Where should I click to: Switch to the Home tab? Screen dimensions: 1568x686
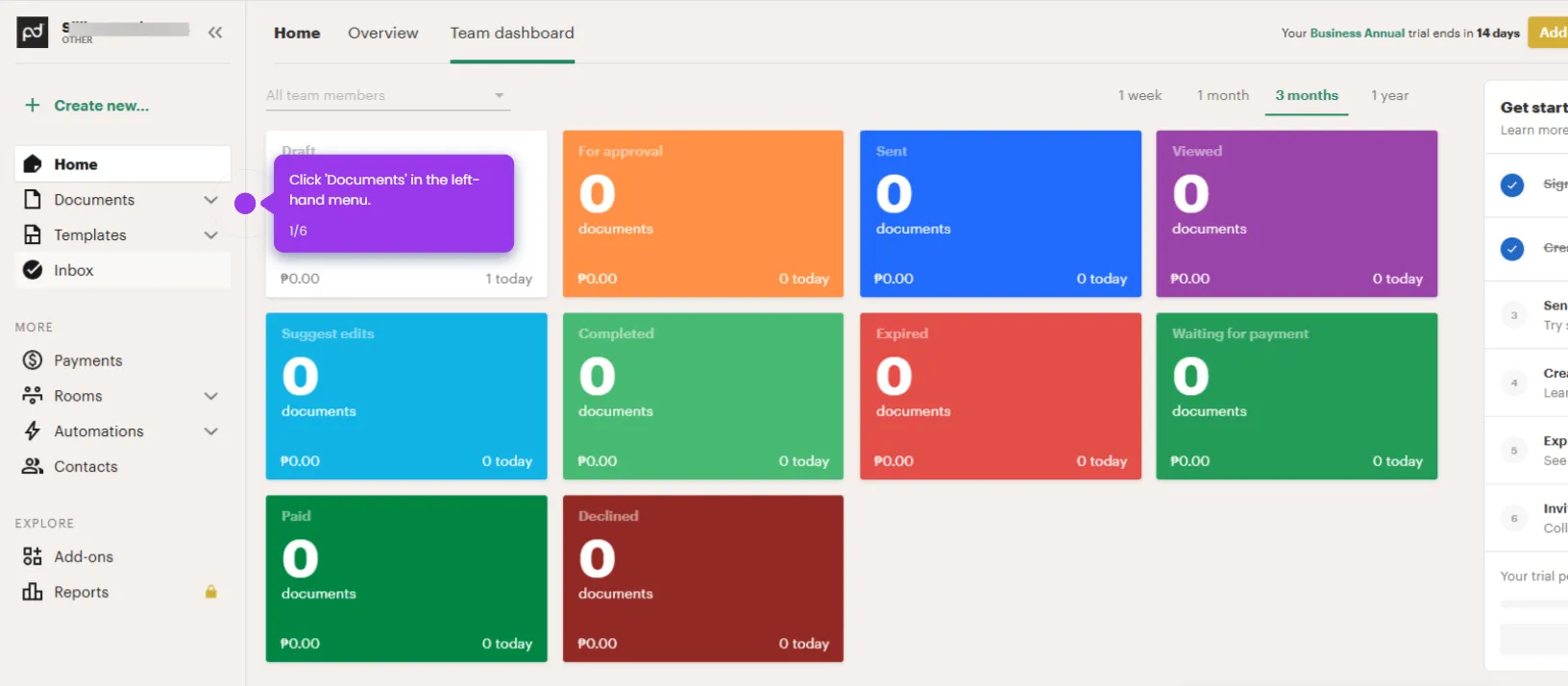click(297, 33)
